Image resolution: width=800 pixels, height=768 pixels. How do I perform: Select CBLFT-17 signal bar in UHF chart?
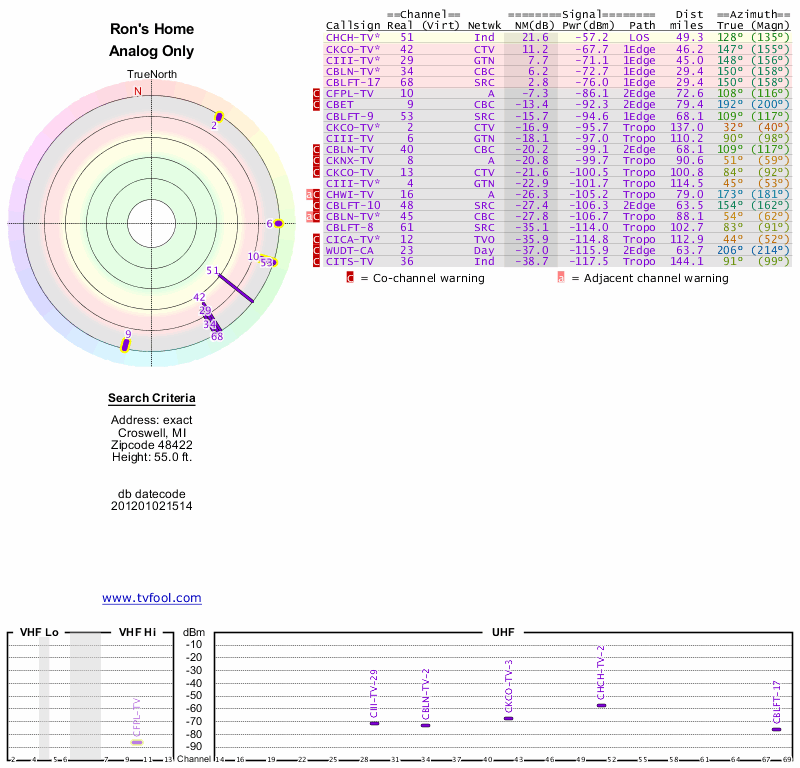click(x=776, y=729)
